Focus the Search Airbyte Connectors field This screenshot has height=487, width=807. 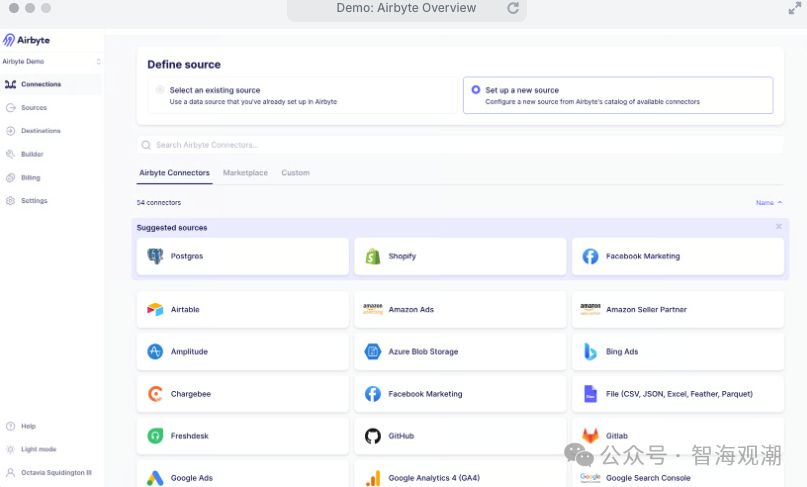pyautogui.click(x=460, y=145)
